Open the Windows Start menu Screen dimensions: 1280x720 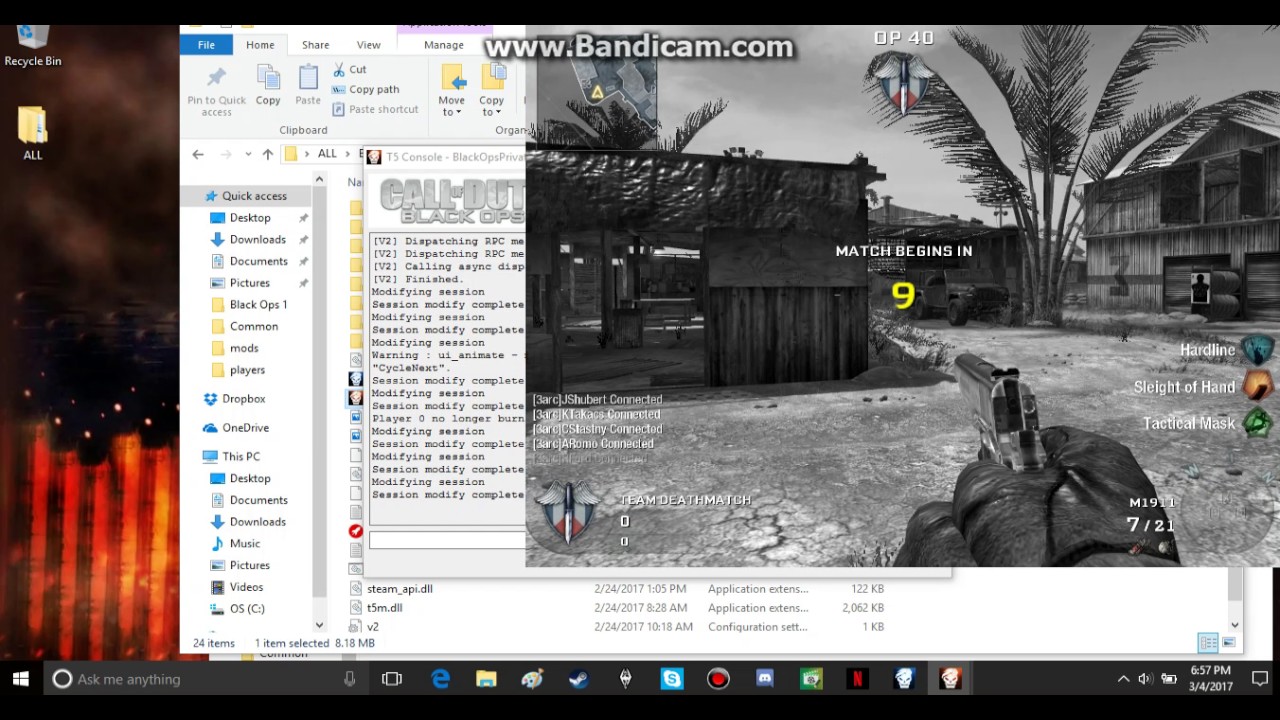tap(20, 679)
